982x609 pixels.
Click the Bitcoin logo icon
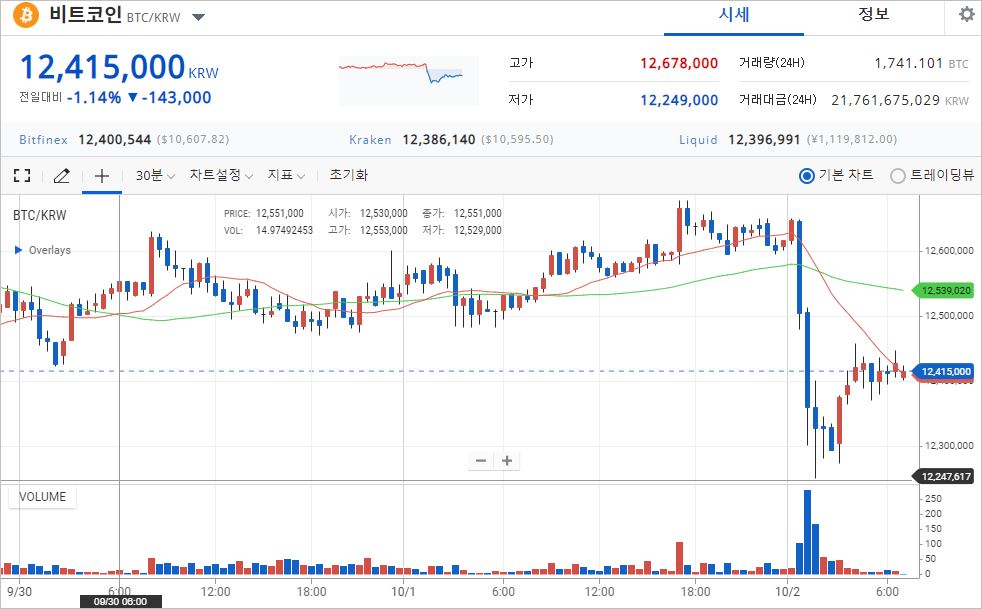tap(26, 14)
